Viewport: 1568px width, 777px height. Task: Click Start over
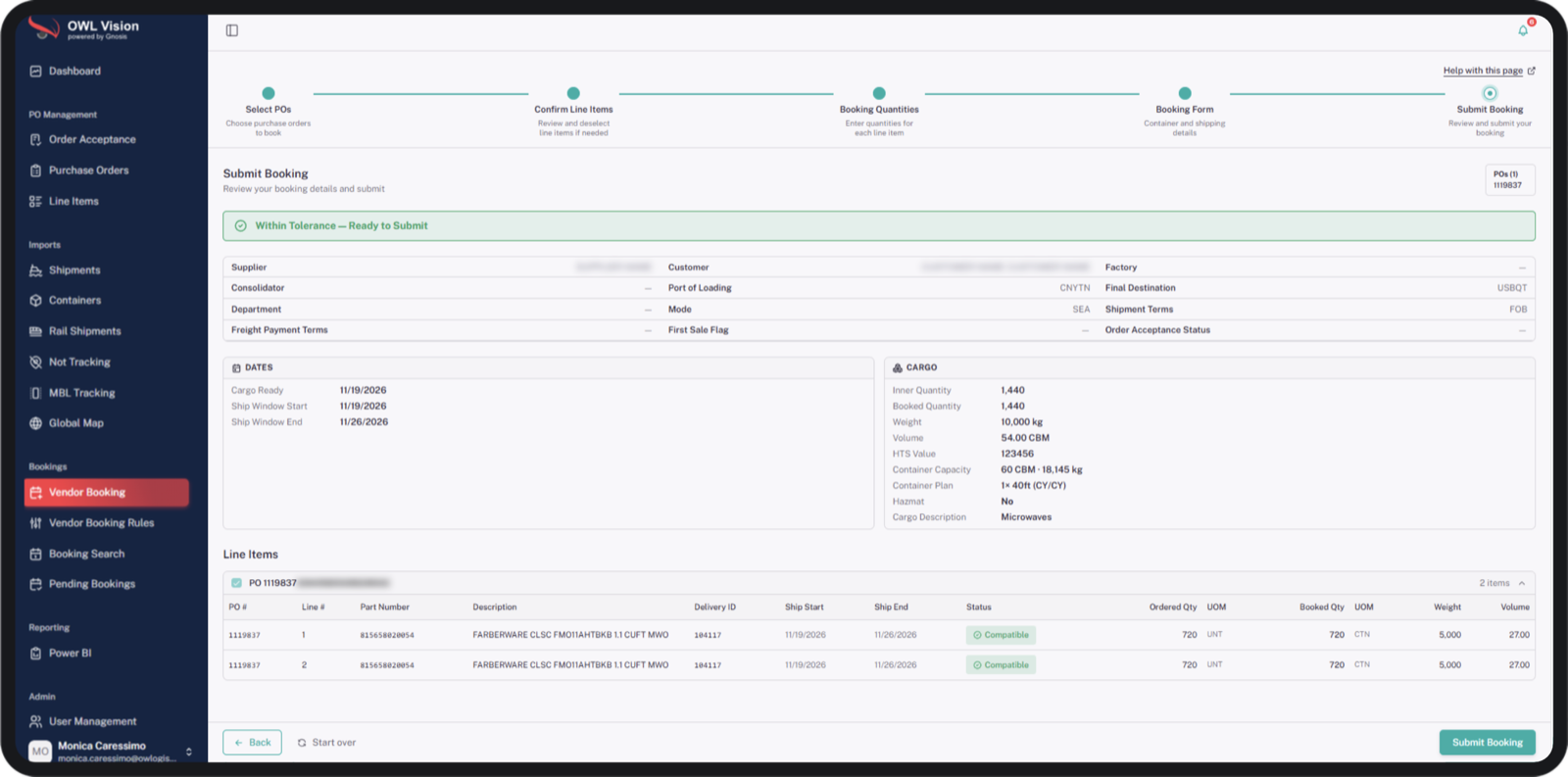click(327, 743)
